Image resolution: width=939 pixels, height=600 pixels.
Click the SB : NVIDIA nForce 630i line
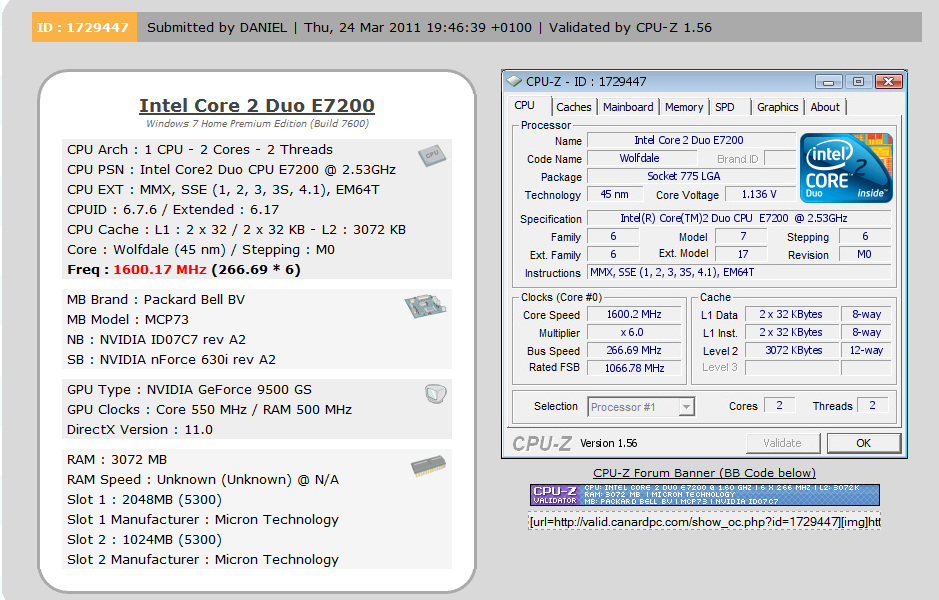point(171,359)
